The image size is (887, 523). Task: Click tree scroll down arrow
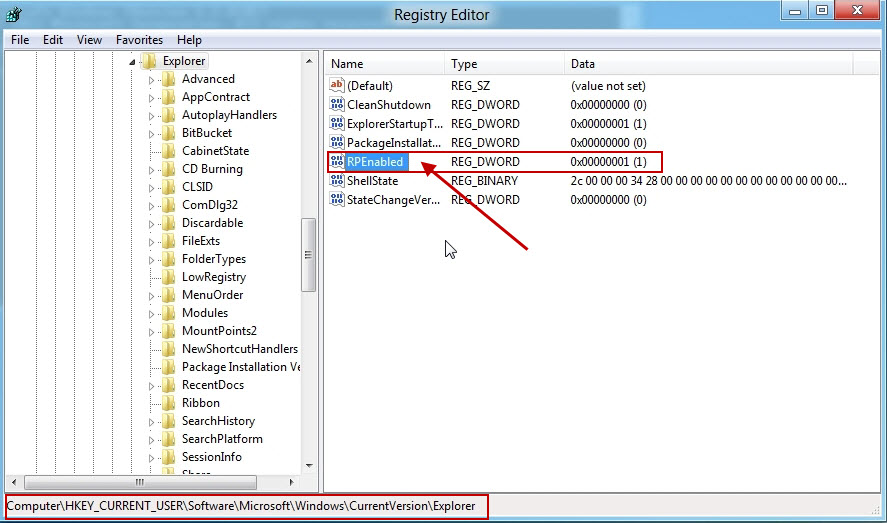click(309, 466)
